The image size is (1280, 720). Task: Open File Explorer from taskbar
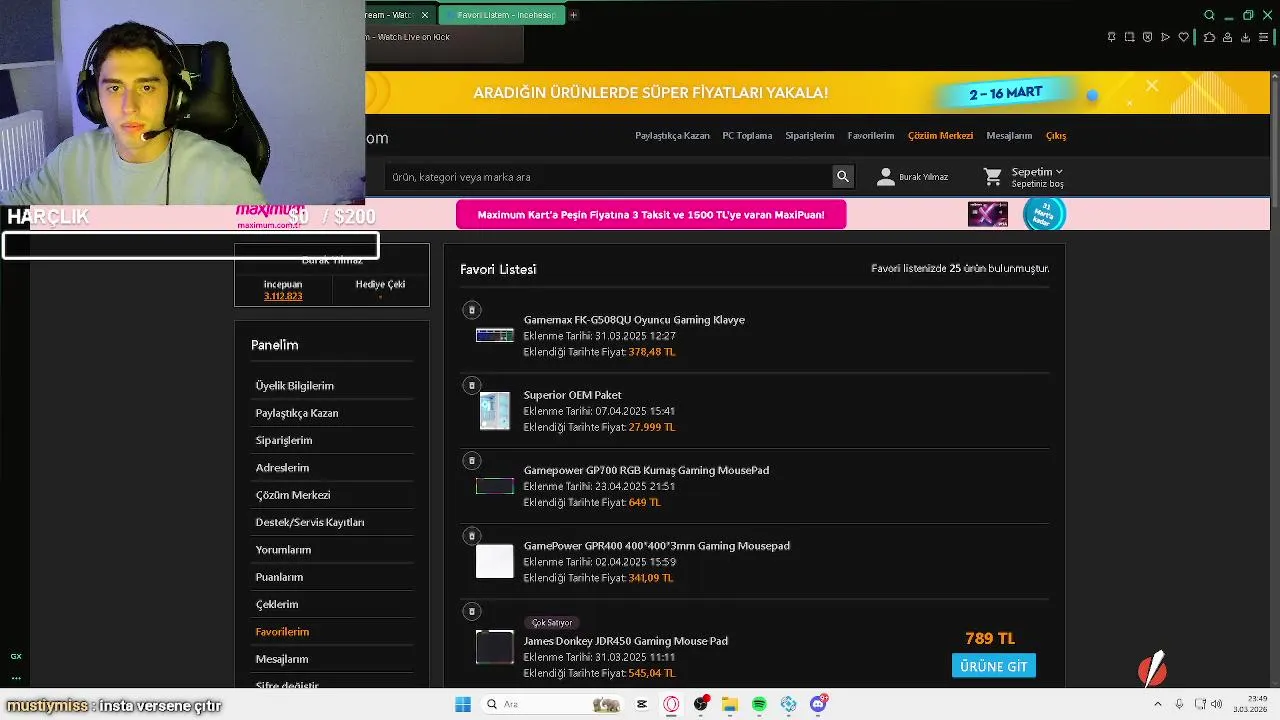tap(730, 704)
